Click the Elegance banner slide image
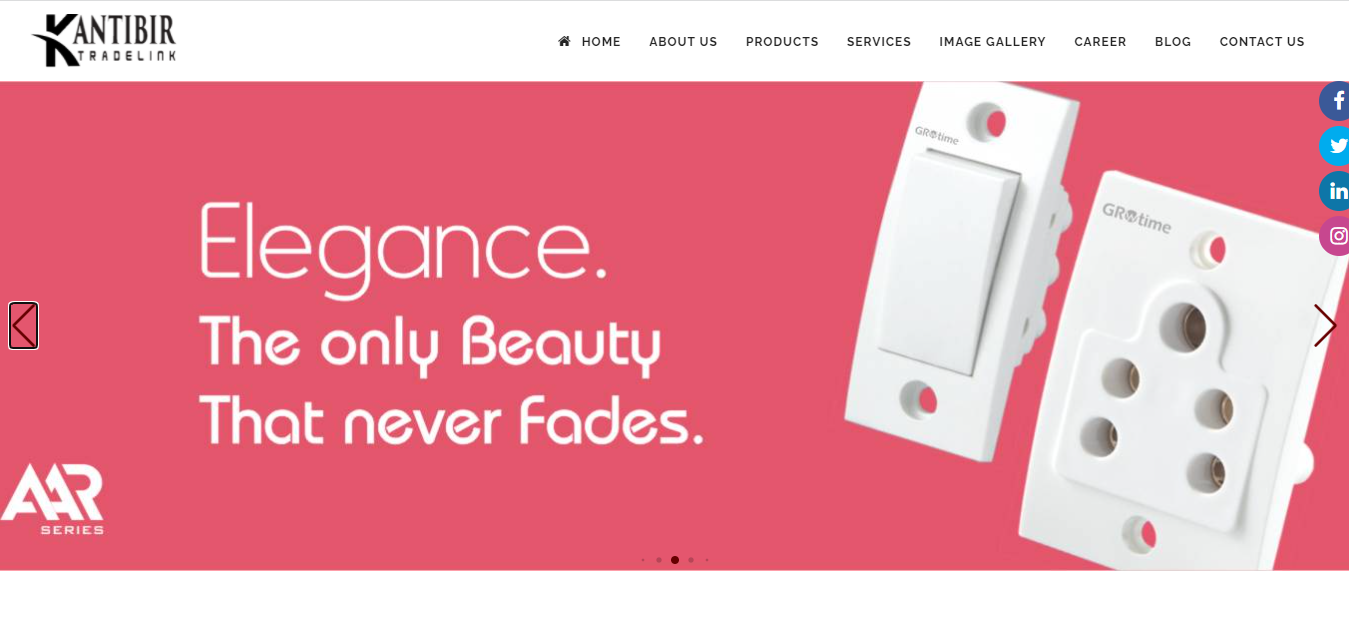1349x633 pixels. point(674,326)
